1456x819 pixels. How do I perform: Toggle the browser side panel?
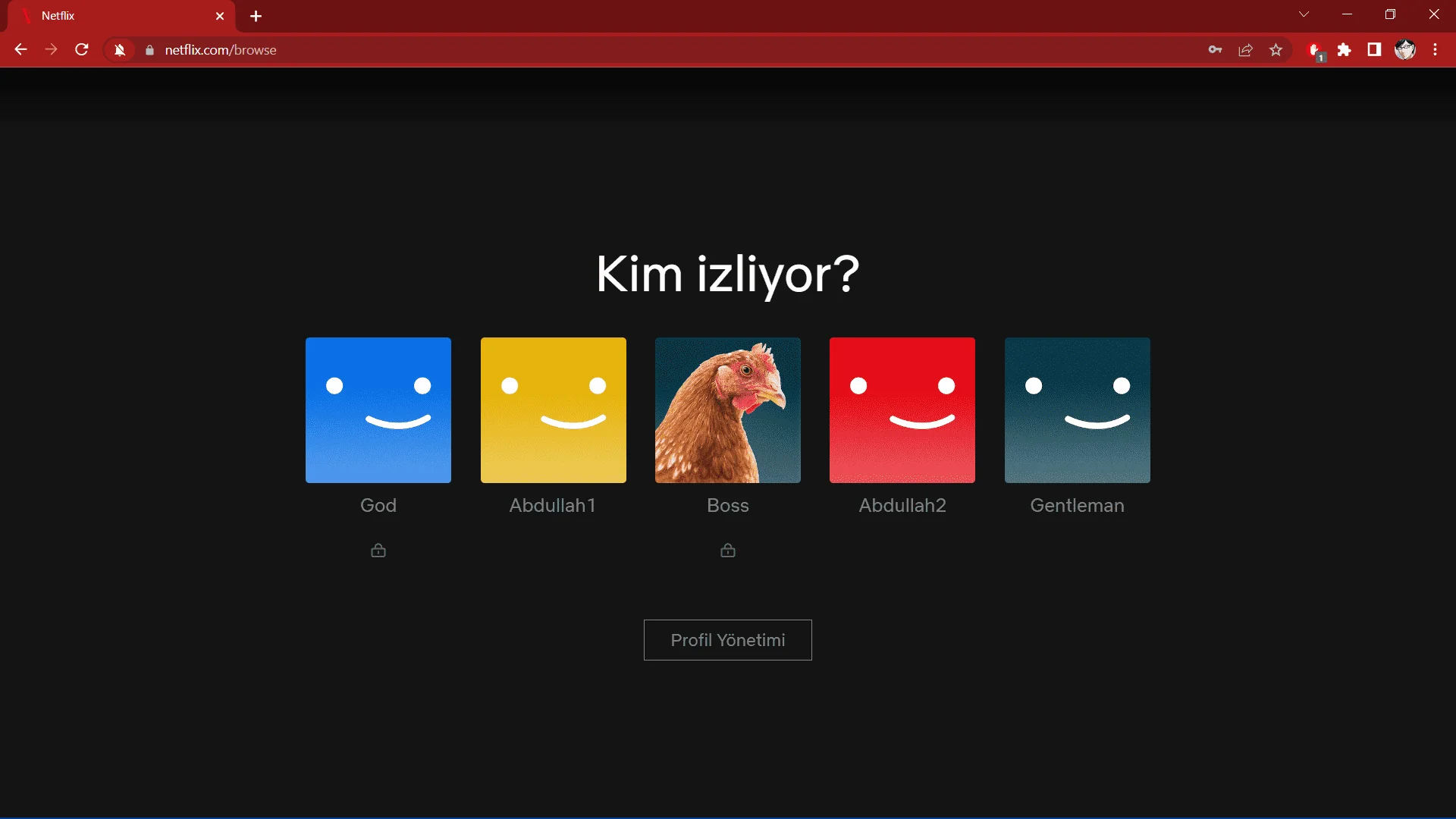[1374, 50]
